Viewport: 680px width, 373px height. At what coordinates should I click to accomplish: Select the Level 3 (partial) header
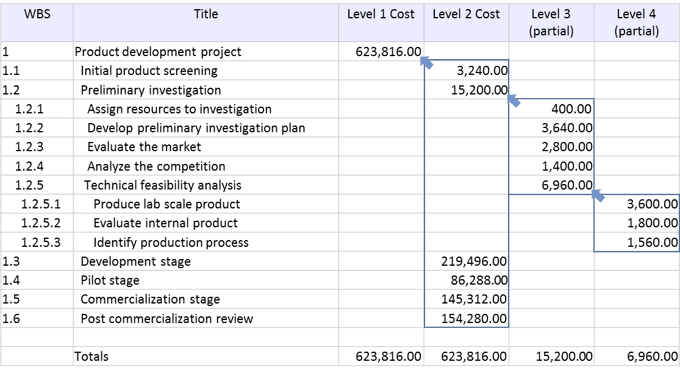point(551,23)
